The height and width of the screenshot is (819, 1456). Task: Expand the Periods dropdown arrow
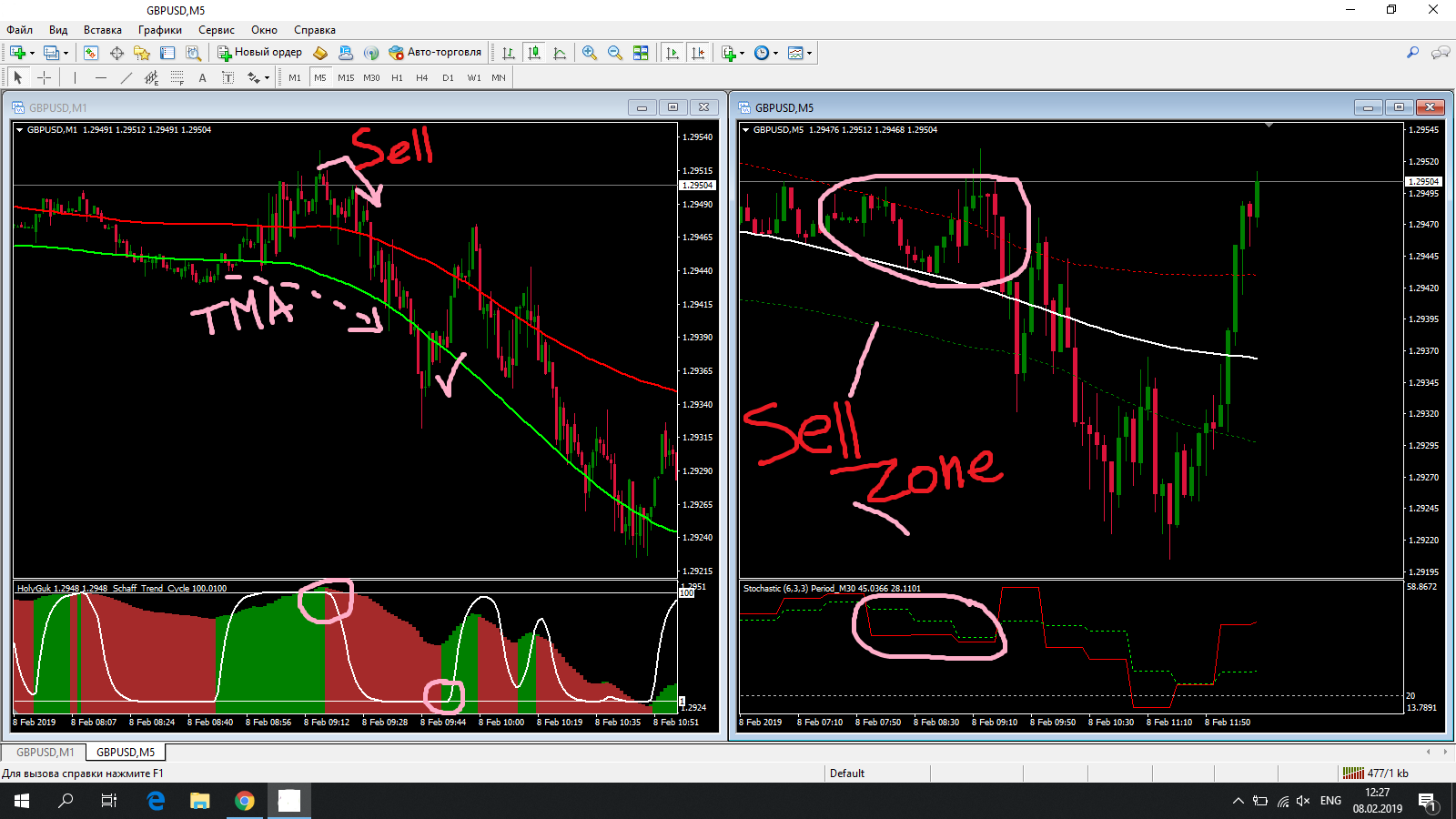pos(776,53)
